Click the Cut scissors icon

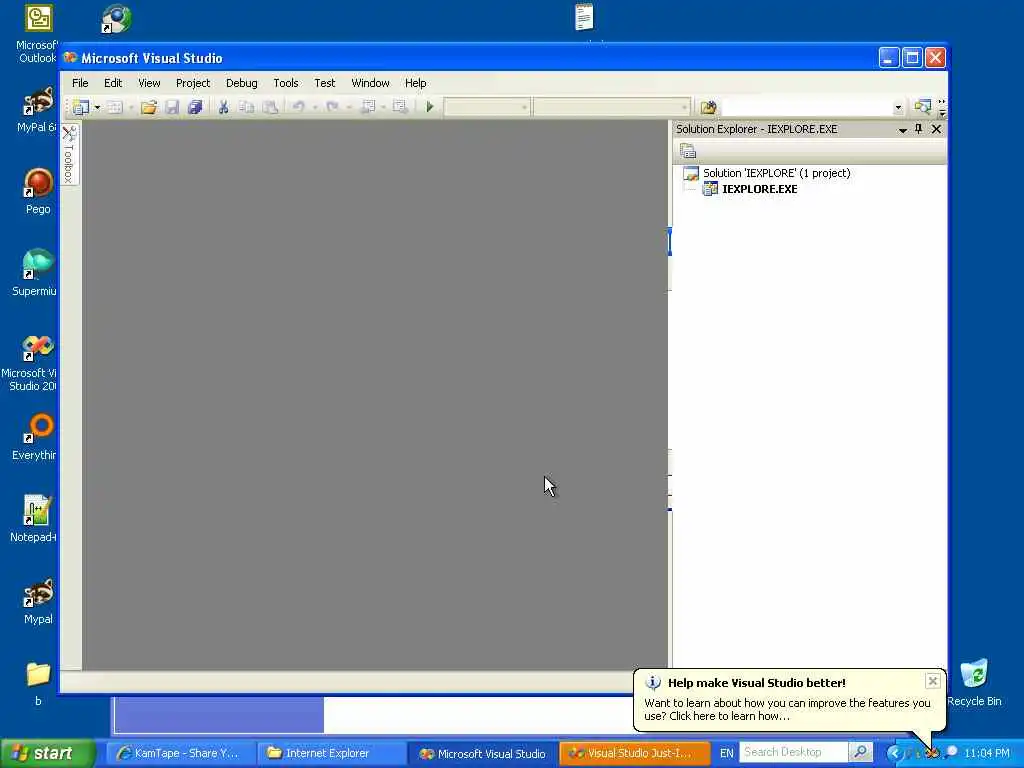point(223,107)
